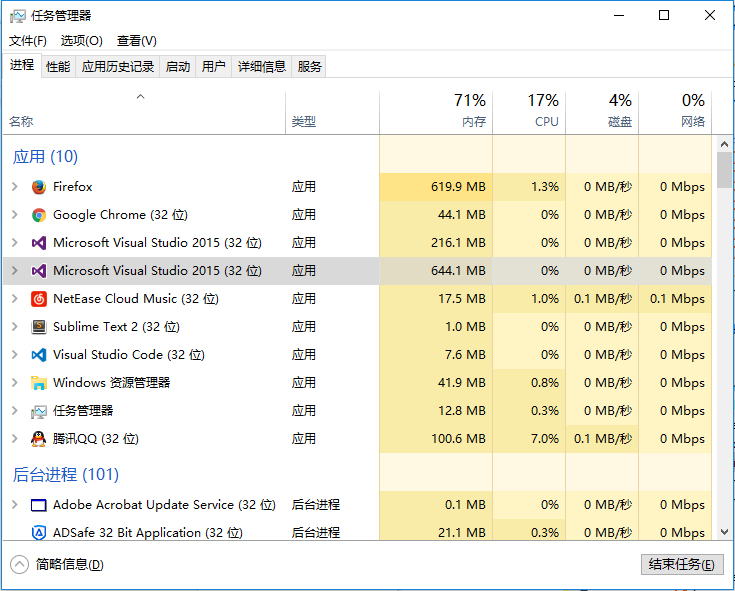Click 腾讯QQ CPU value 7.0%
The image size is (735, 591).
point(545,439)
